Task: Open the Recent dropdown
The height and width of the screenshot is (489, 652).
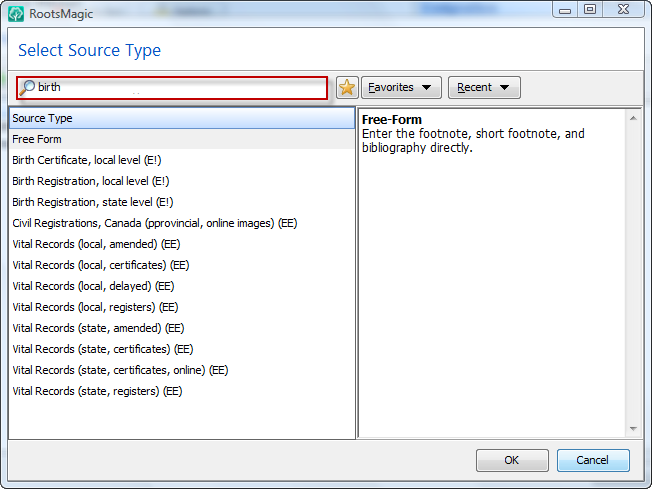Action: coord(484,87)
